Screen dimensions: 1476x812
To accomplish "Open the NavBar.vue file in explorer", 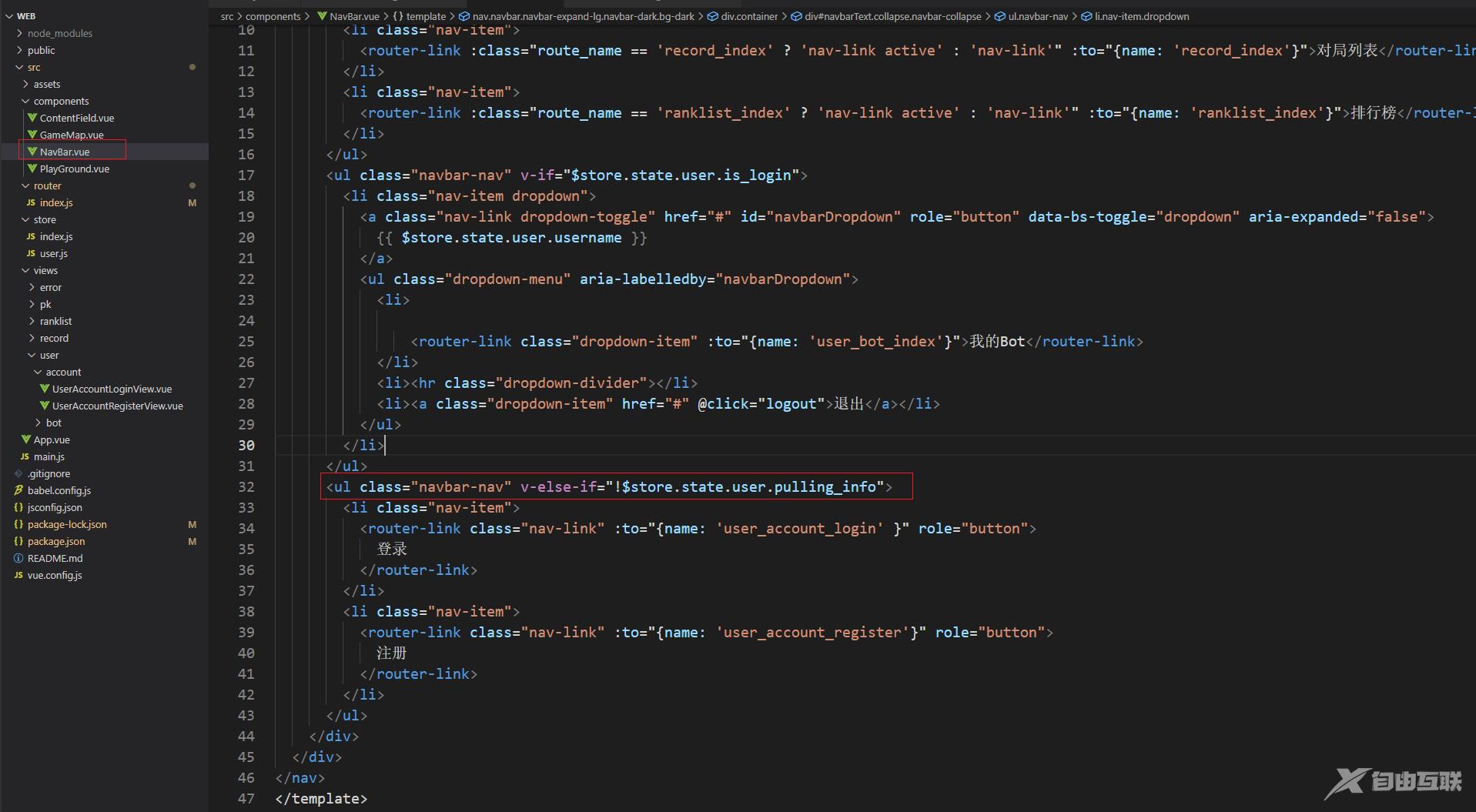I will point(65,152).
